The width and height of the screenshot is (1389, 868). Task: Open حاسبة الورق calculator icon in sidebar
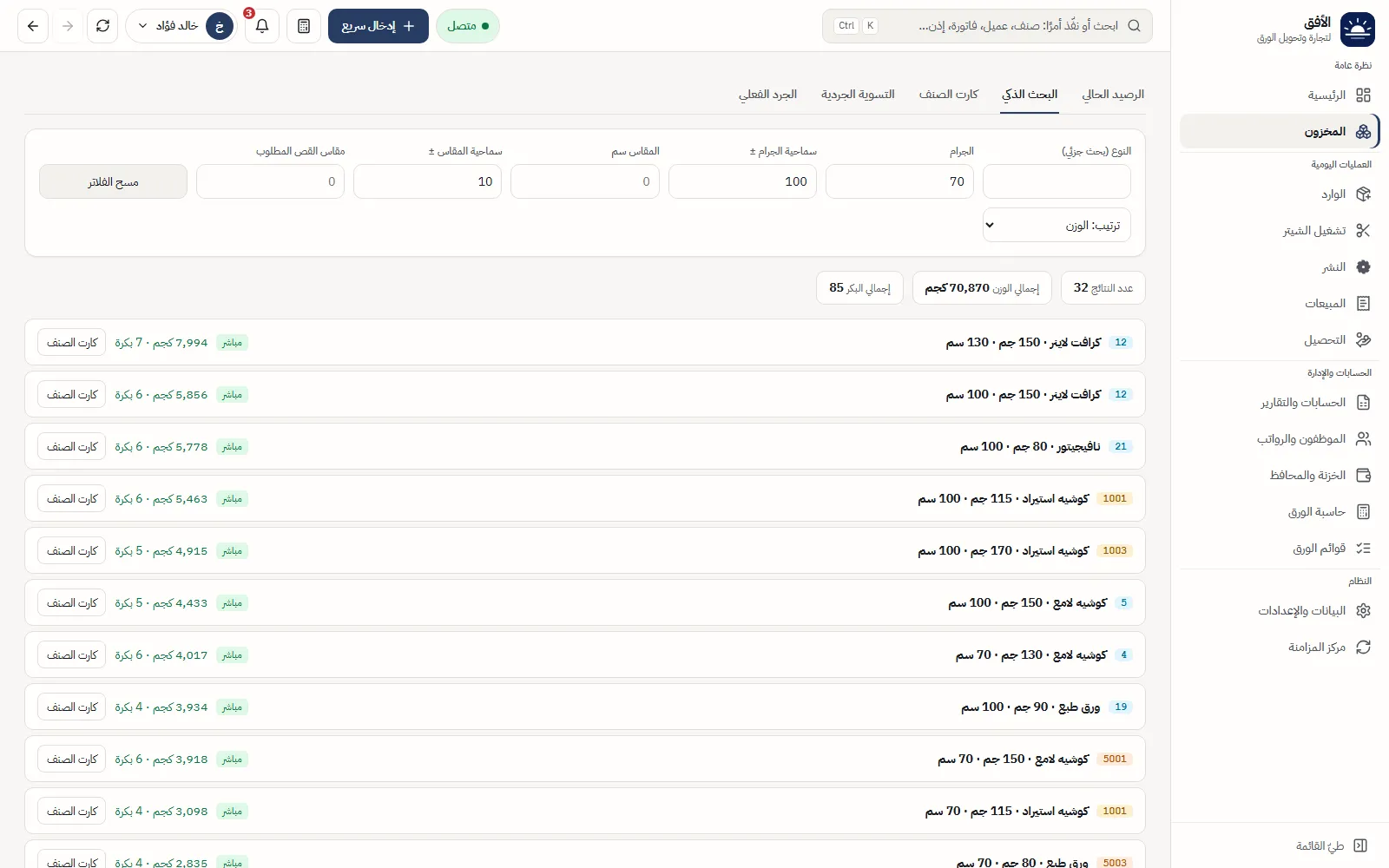(x=1363, y=512)
